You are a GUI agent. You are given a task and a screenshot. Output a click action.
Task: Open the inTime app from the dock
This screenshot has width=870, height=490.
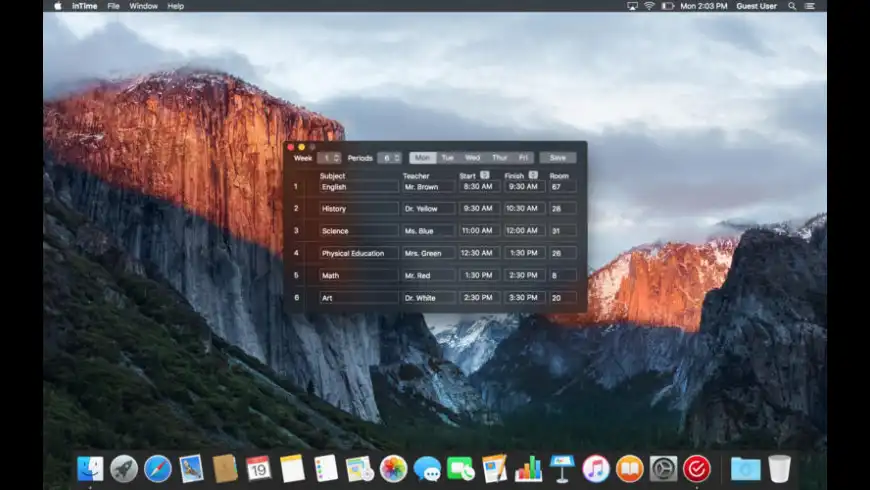pyautogui.click(x=696, y=468)
